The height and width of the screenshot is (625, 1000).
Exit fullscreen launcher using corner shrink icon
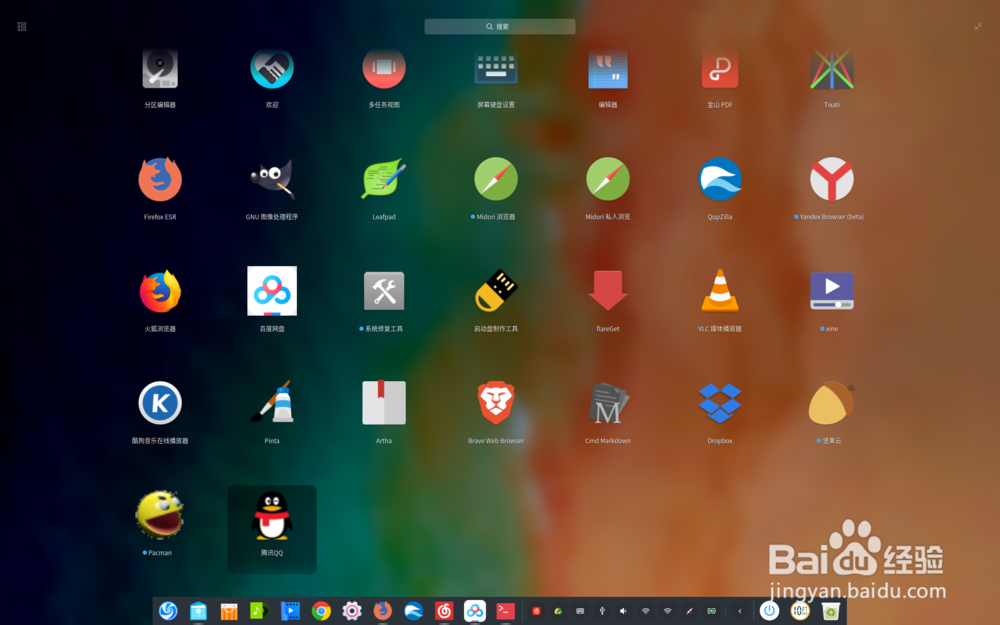978,26
